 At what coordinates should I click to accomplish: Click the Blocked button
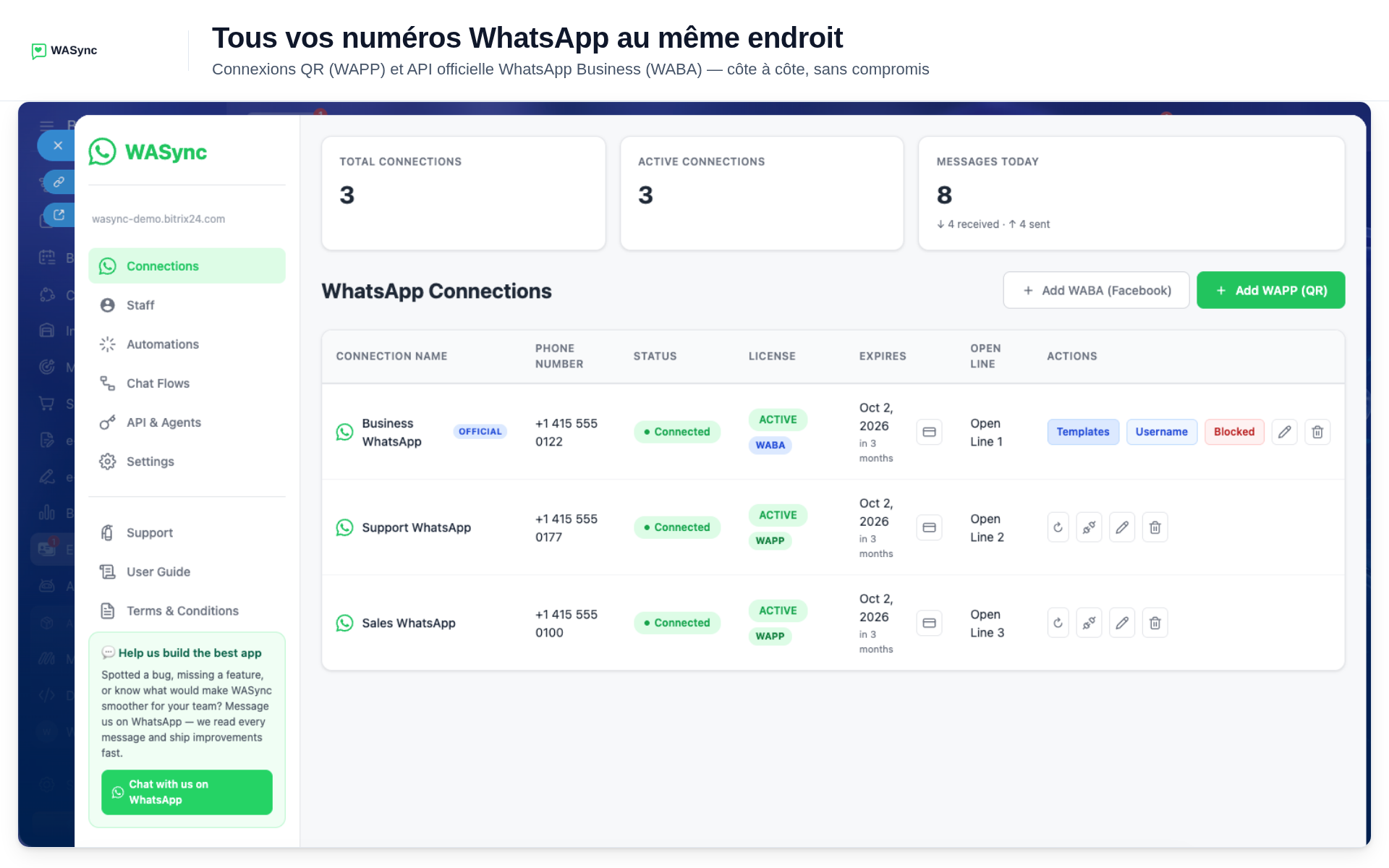(1234, 432)
